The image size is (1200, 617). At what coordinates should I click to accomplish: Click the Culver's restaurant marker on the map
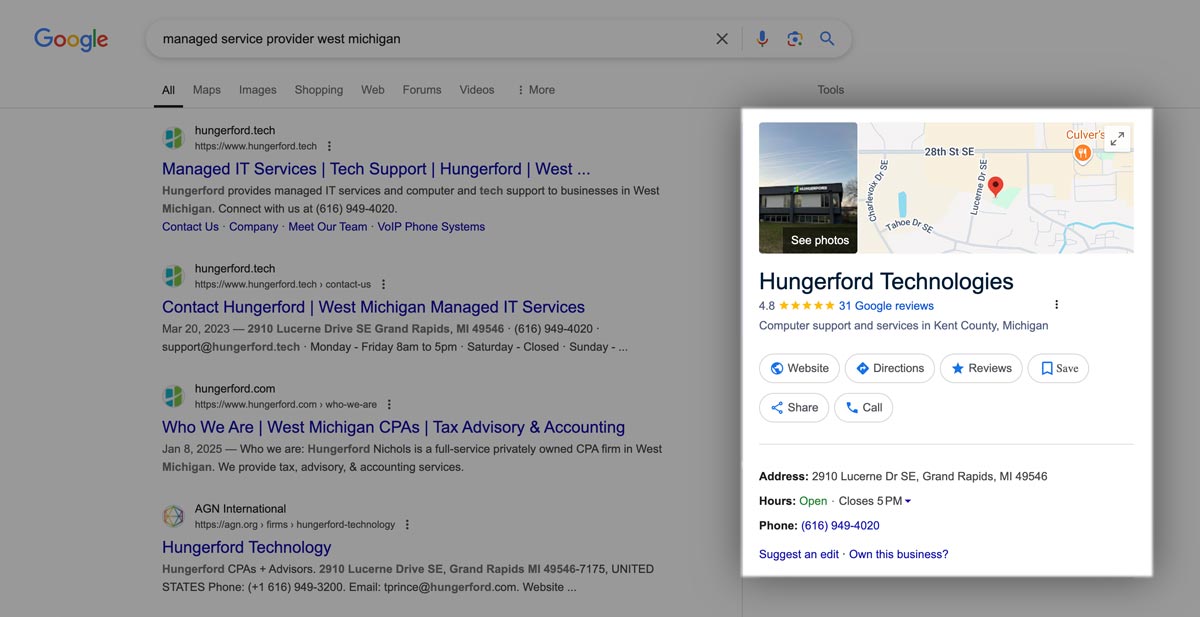tap(1082, 153)
